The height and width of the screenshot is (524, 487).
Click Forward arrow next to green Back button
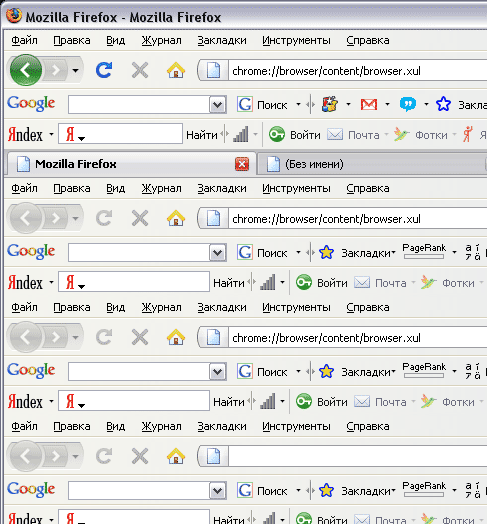click(55, 70)
